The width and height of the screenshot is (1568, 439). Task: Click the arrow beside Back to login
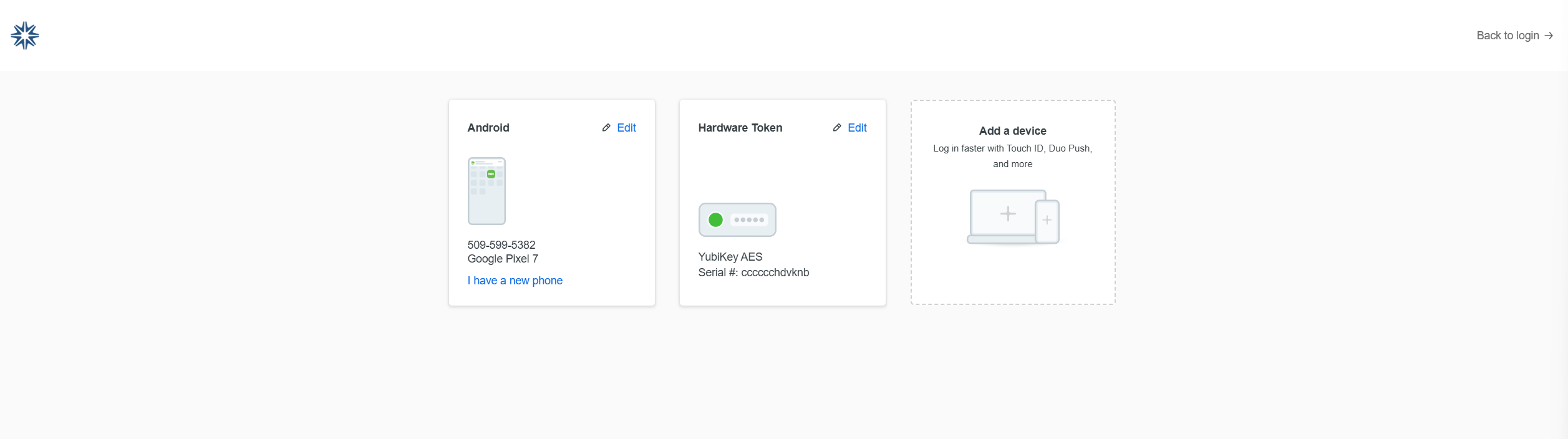tap(1549, 36)
